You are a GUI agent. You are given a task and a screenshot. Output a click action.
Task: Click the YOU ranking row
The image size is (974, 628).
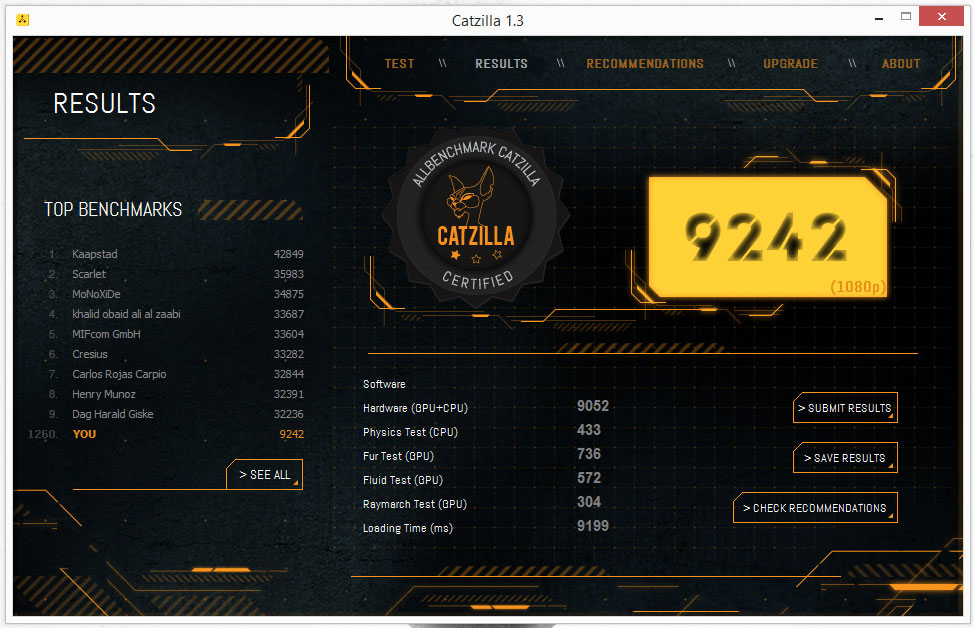166,434
